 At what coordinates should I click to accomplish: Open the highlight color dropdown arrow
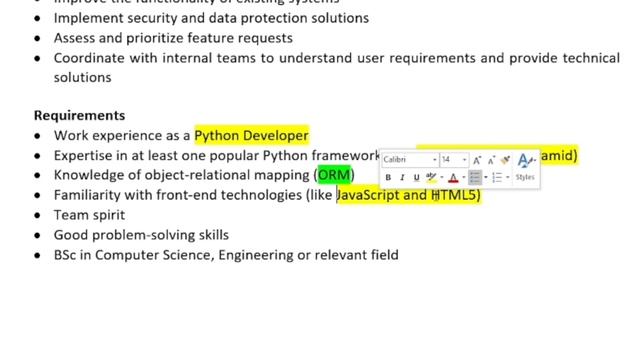click(x=442, y=177)
